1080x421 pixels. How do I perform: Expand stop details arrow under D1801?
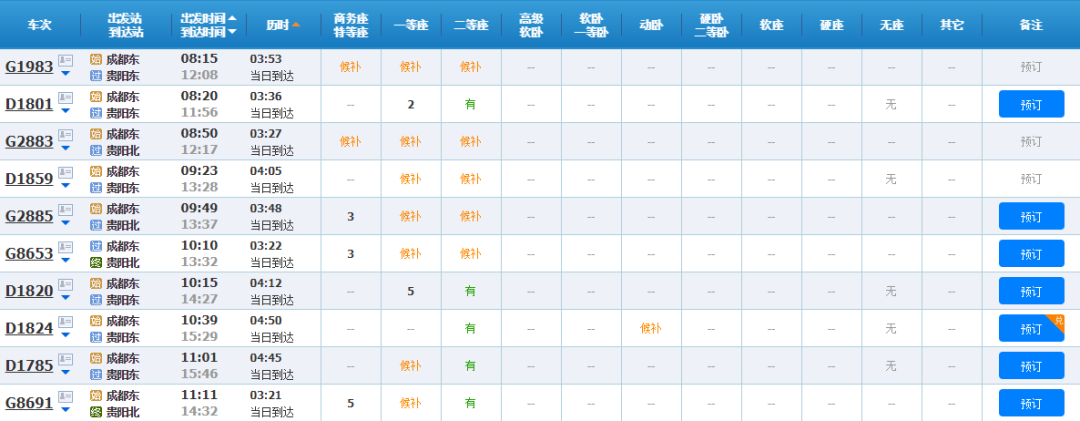[65, 110]
